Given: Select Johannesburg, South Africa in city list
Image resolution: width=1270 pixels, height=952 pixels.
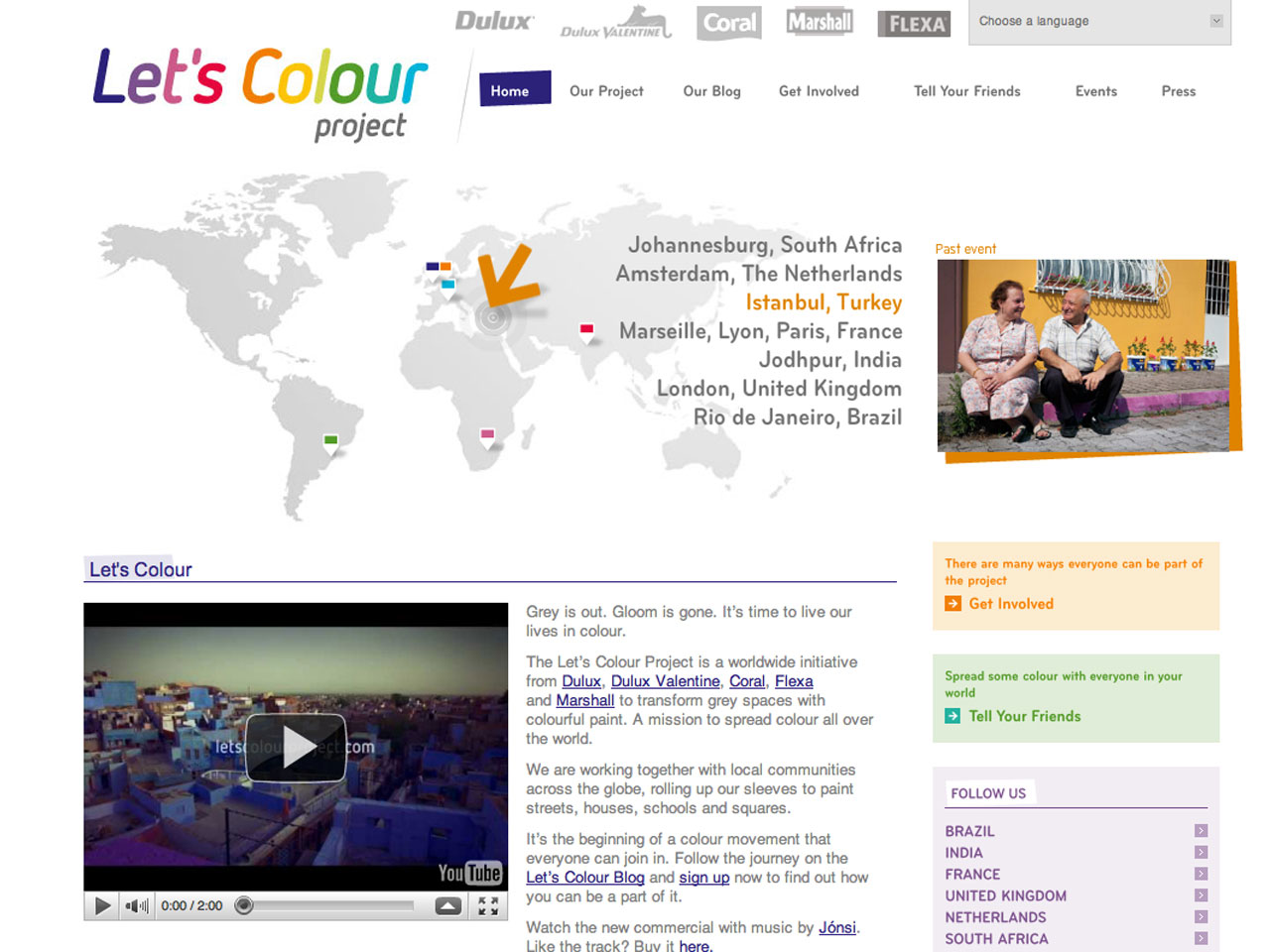Looking at the screenshot, I should click(765, 245).
